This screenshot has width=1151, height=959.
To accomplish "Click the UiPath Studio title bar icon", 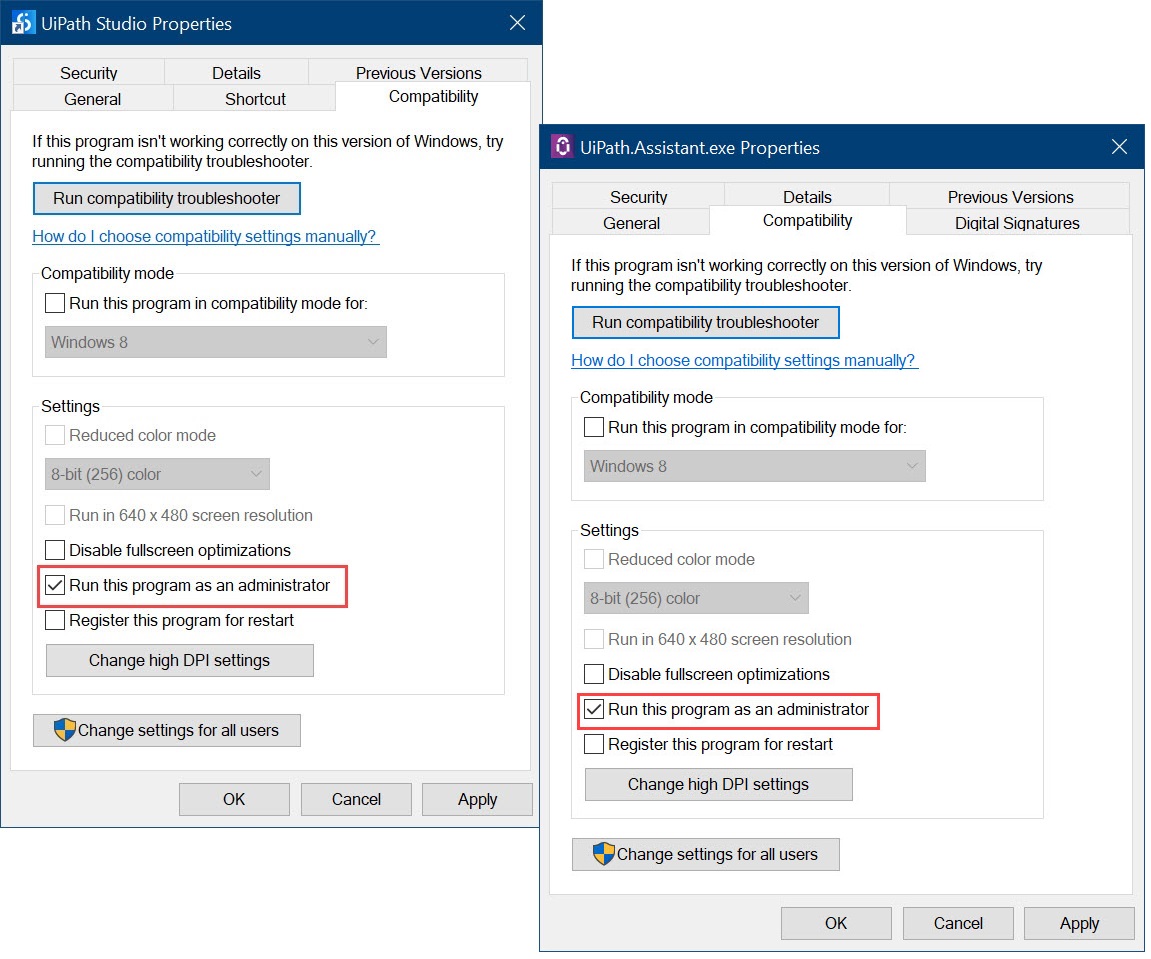I will [x=23, y=23].
